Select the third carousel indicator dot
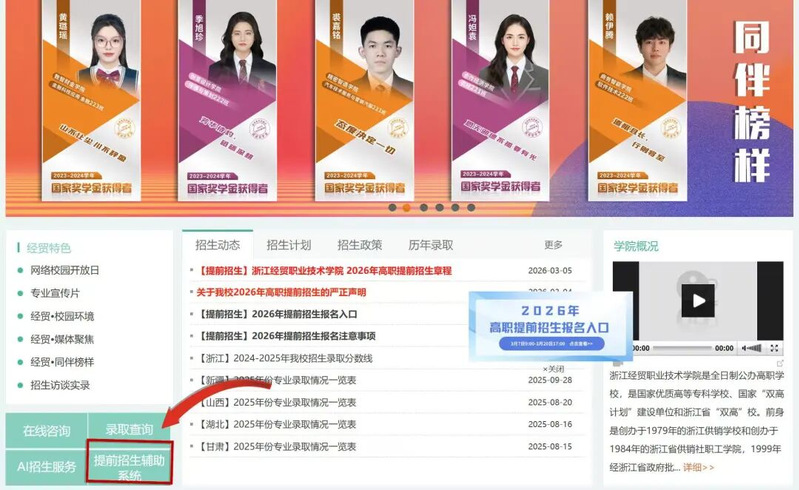799x490 pixels. pyautogui.click(x=423, y=208)
